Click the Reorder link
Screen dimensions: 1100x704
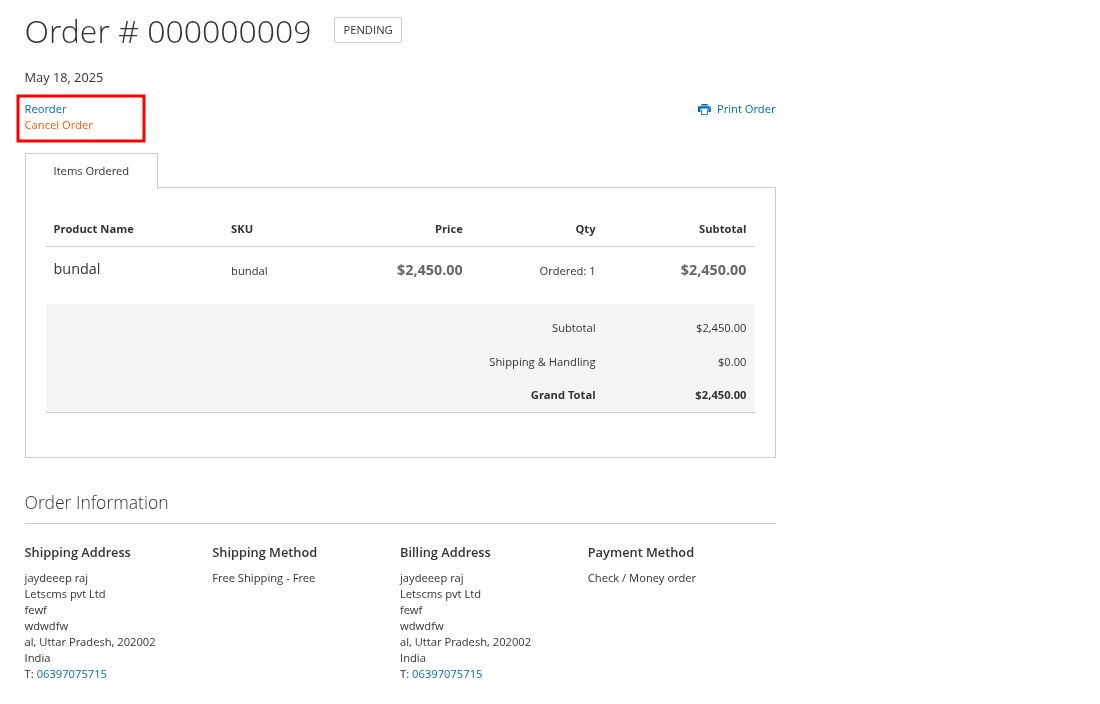coord(45,109)
